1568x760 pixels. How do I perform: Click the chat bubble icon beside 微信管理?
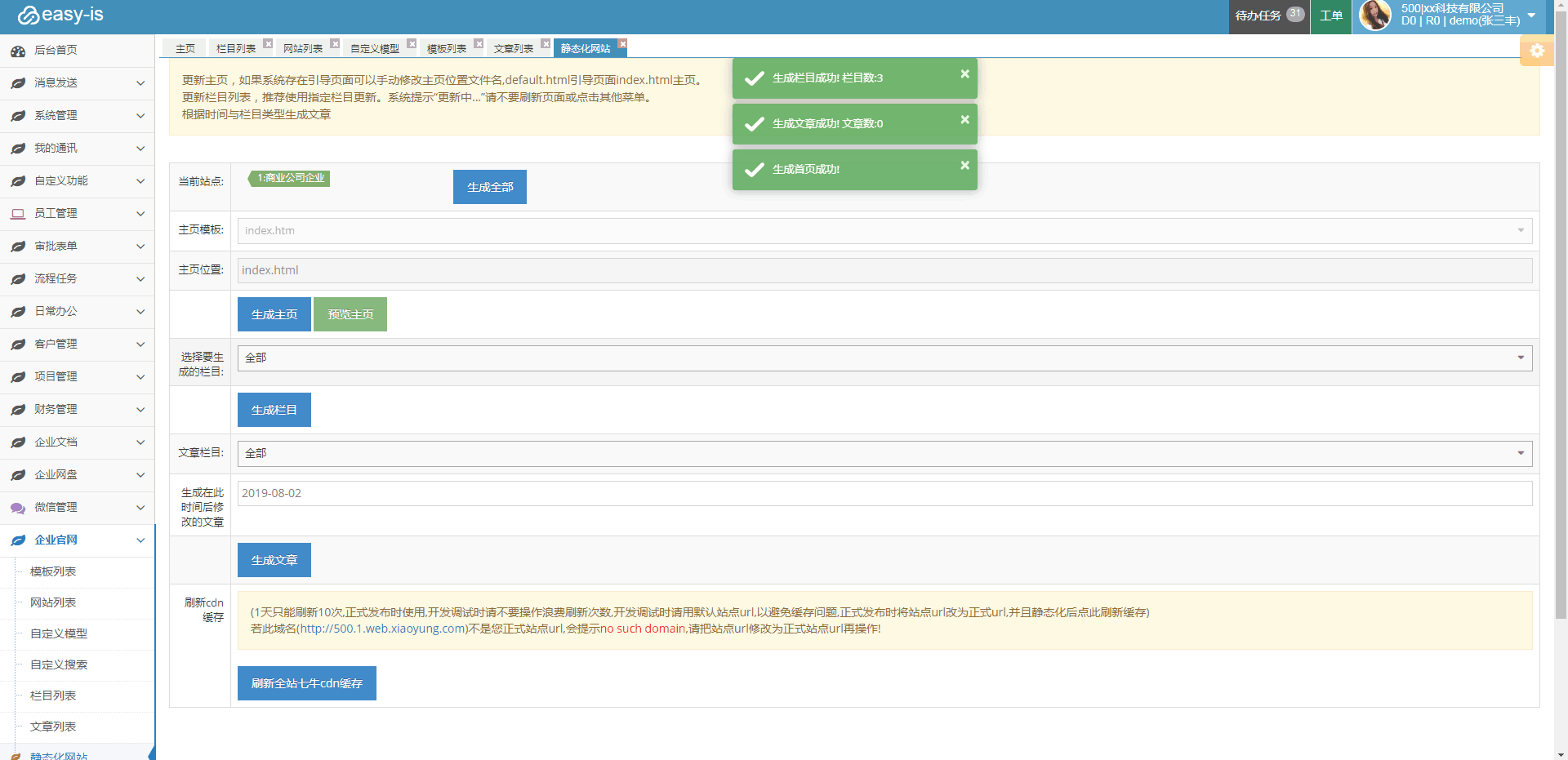coord(18,508)
